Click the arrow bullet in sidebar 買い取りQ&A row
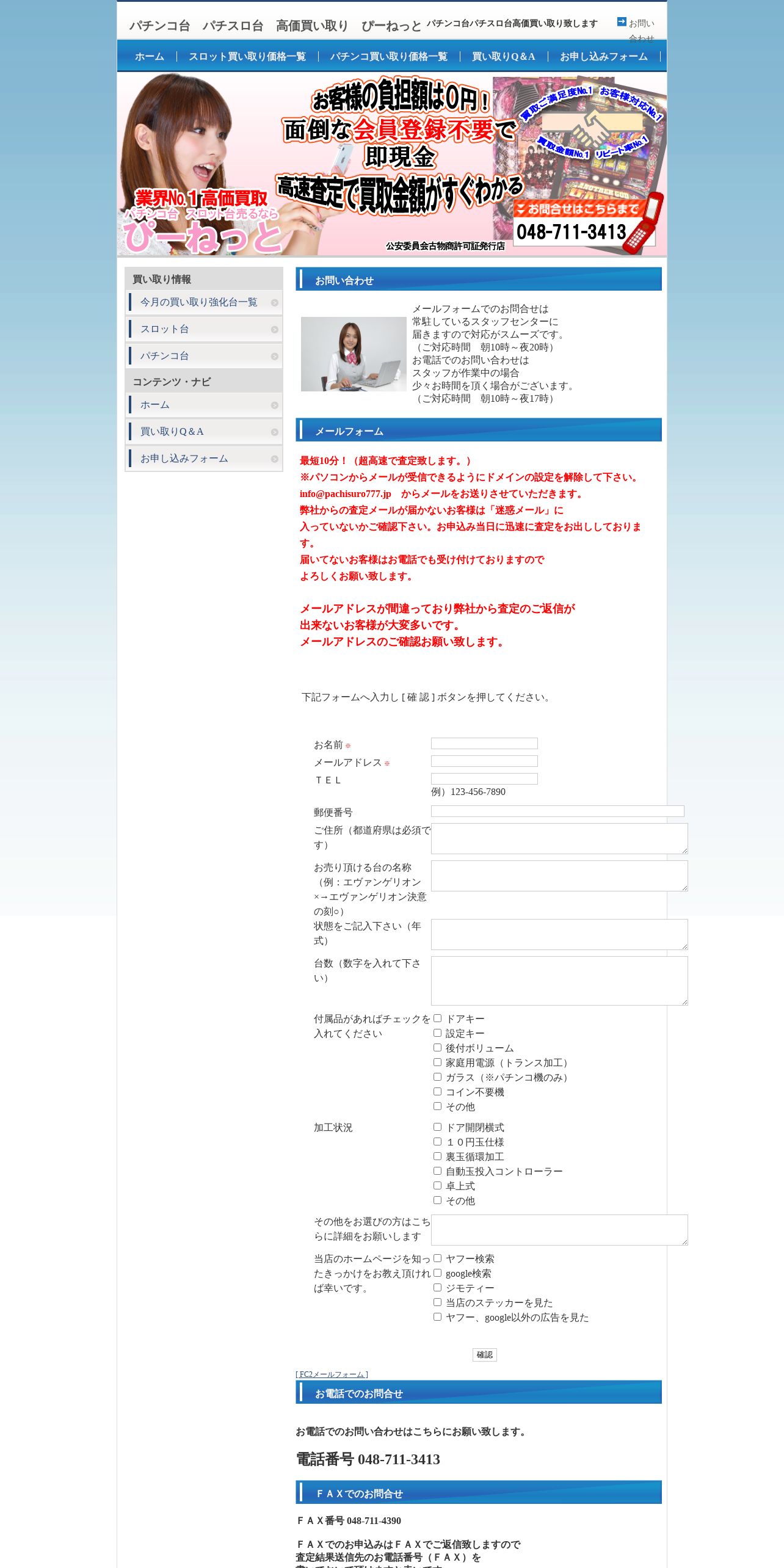The image size is (784, 1568). pos(275,432)
